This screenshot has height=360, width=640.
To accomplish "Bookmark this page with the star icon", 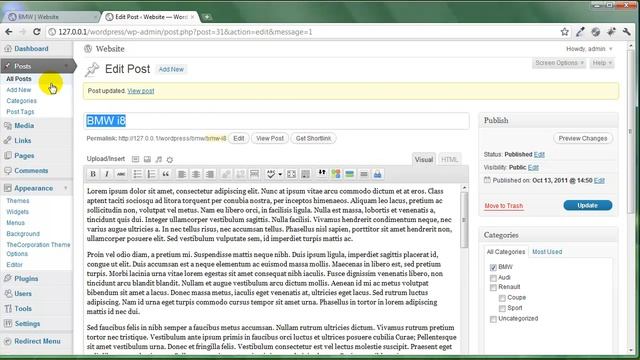I will (564, 32).
